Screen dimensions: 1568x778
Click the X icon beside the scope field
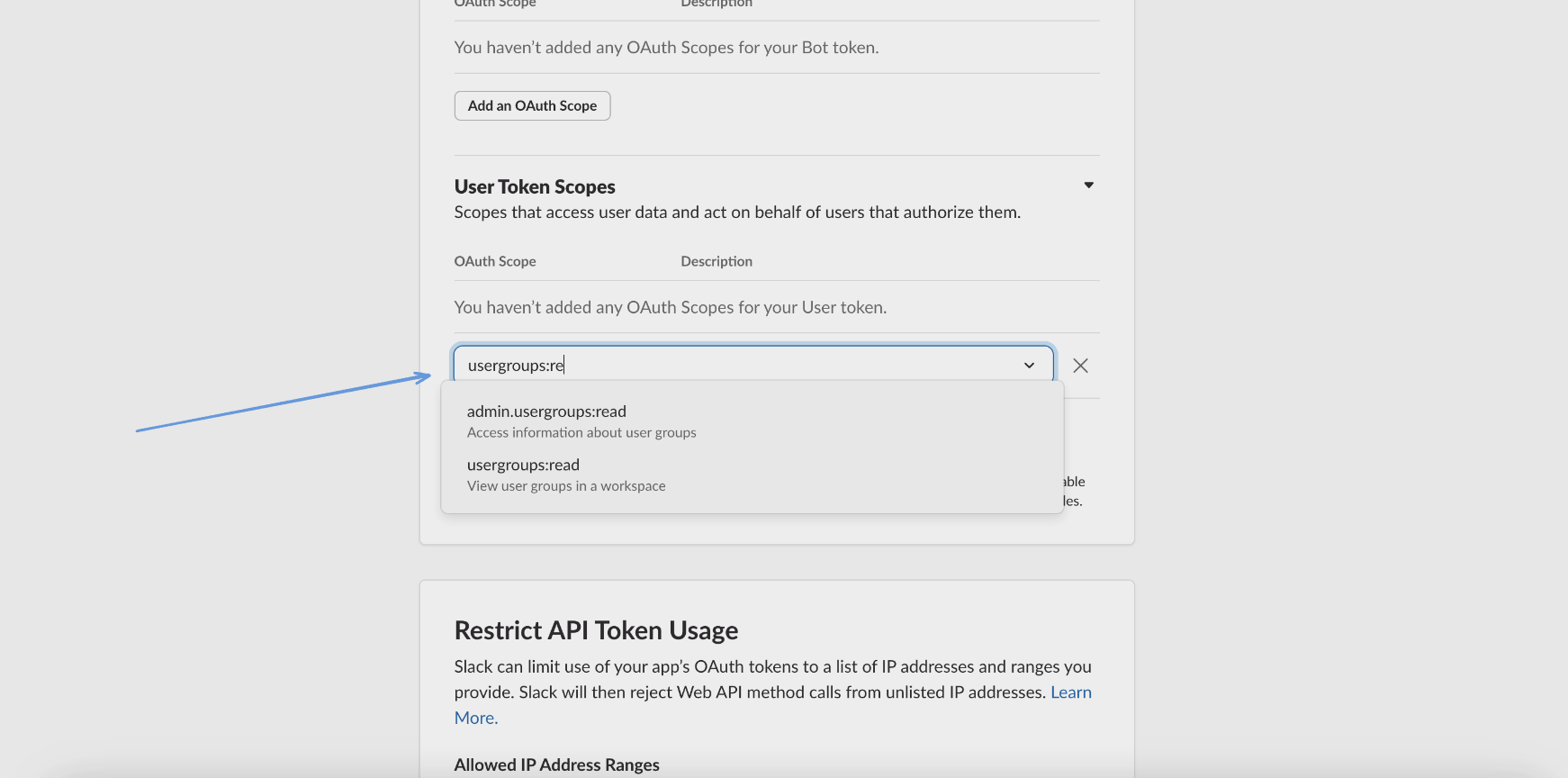pyautogui.click(x=1080, y=366)
